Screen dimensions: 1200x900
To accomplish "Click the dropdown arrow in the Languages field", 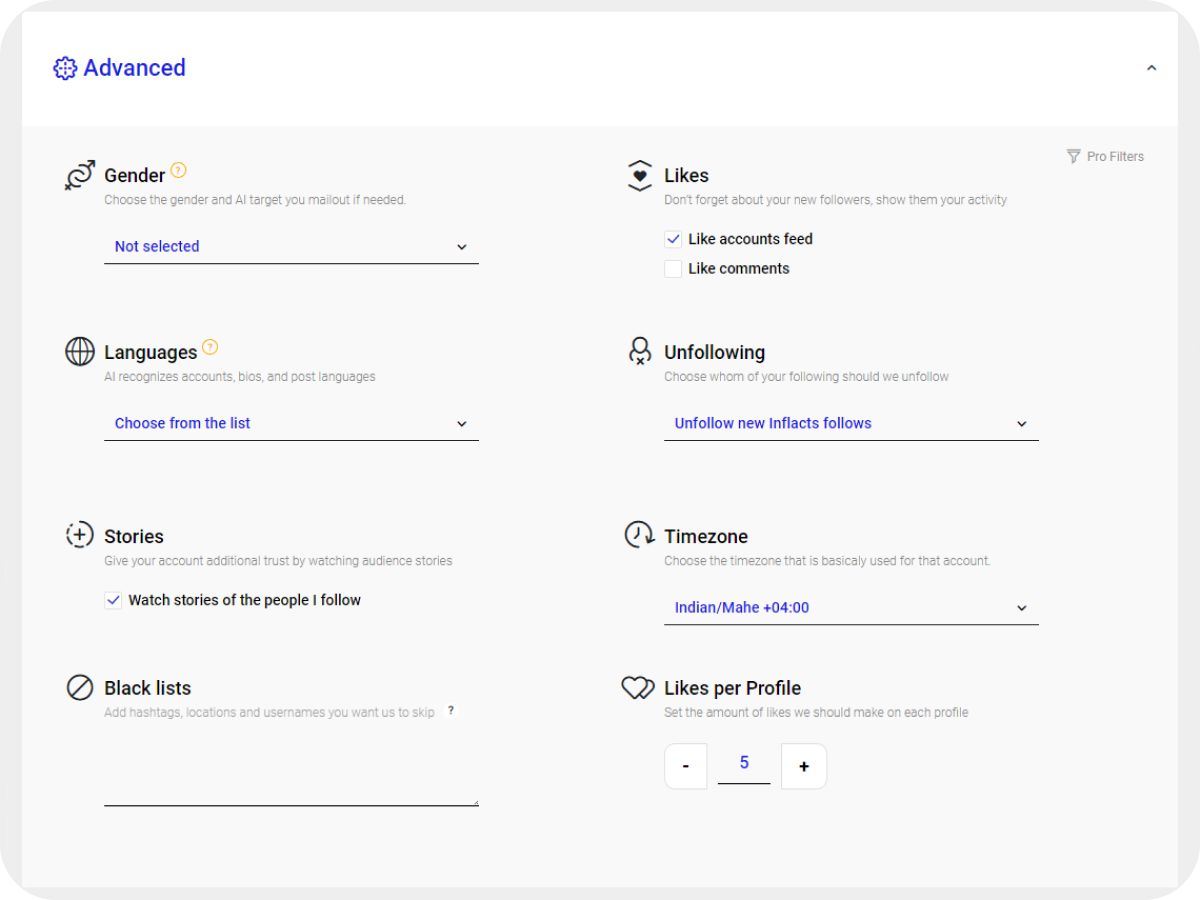I will click(x=462, y=424).
